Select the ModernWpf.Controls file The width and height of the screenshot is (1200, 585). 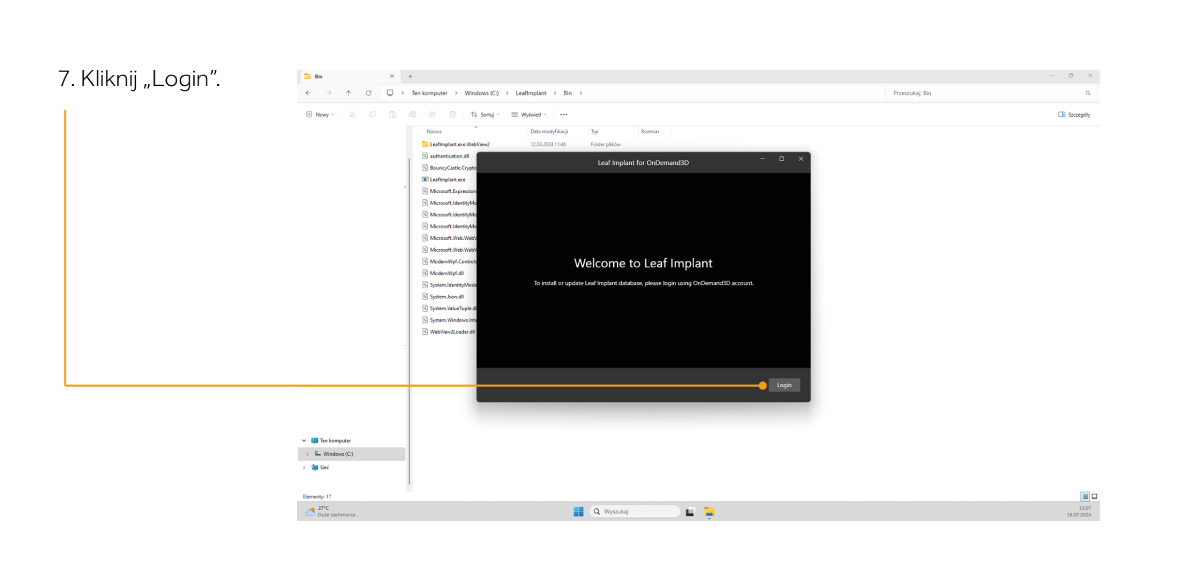click(448, 261)
